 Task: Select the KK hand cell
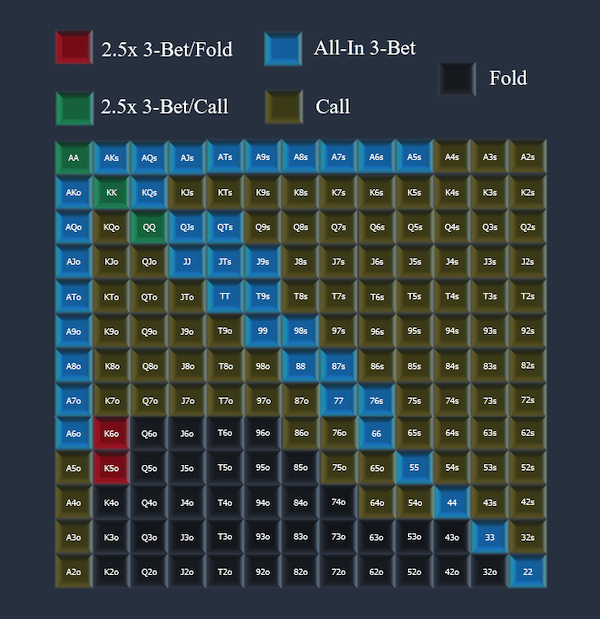pos(112,192)
